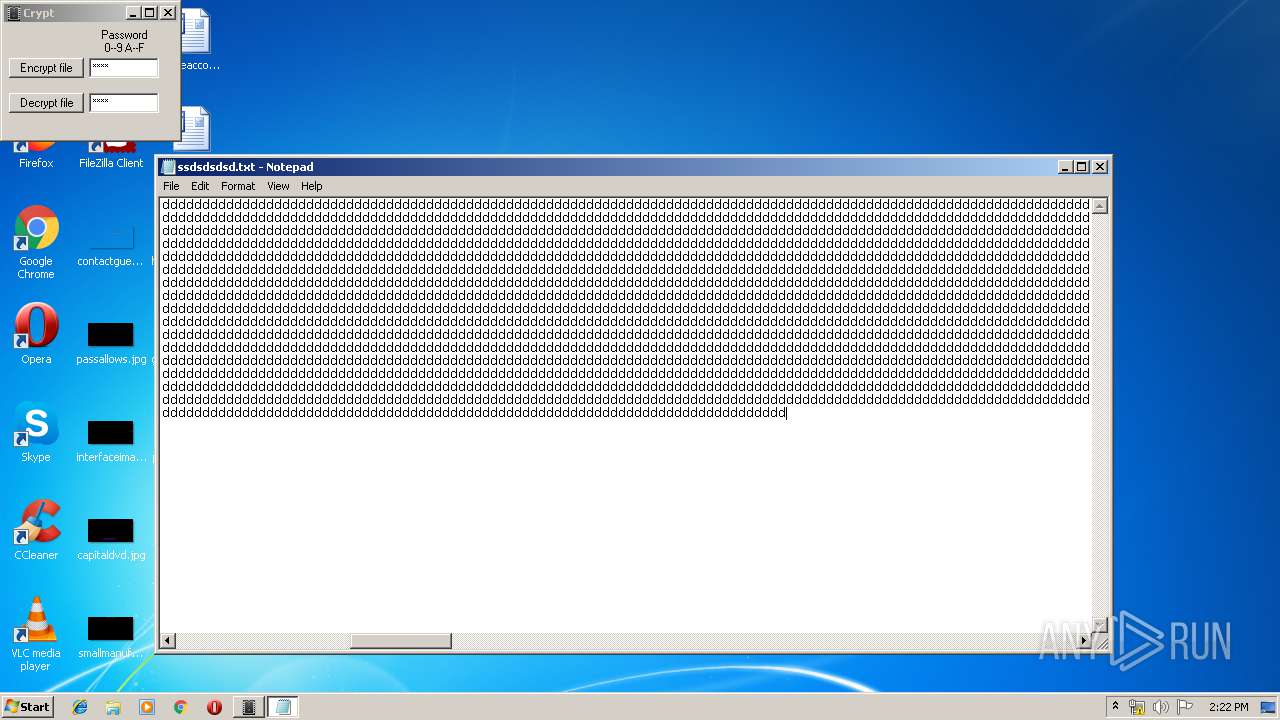Open the File menu in Notepad
The image size is (1280, 720).
[171, 186]
